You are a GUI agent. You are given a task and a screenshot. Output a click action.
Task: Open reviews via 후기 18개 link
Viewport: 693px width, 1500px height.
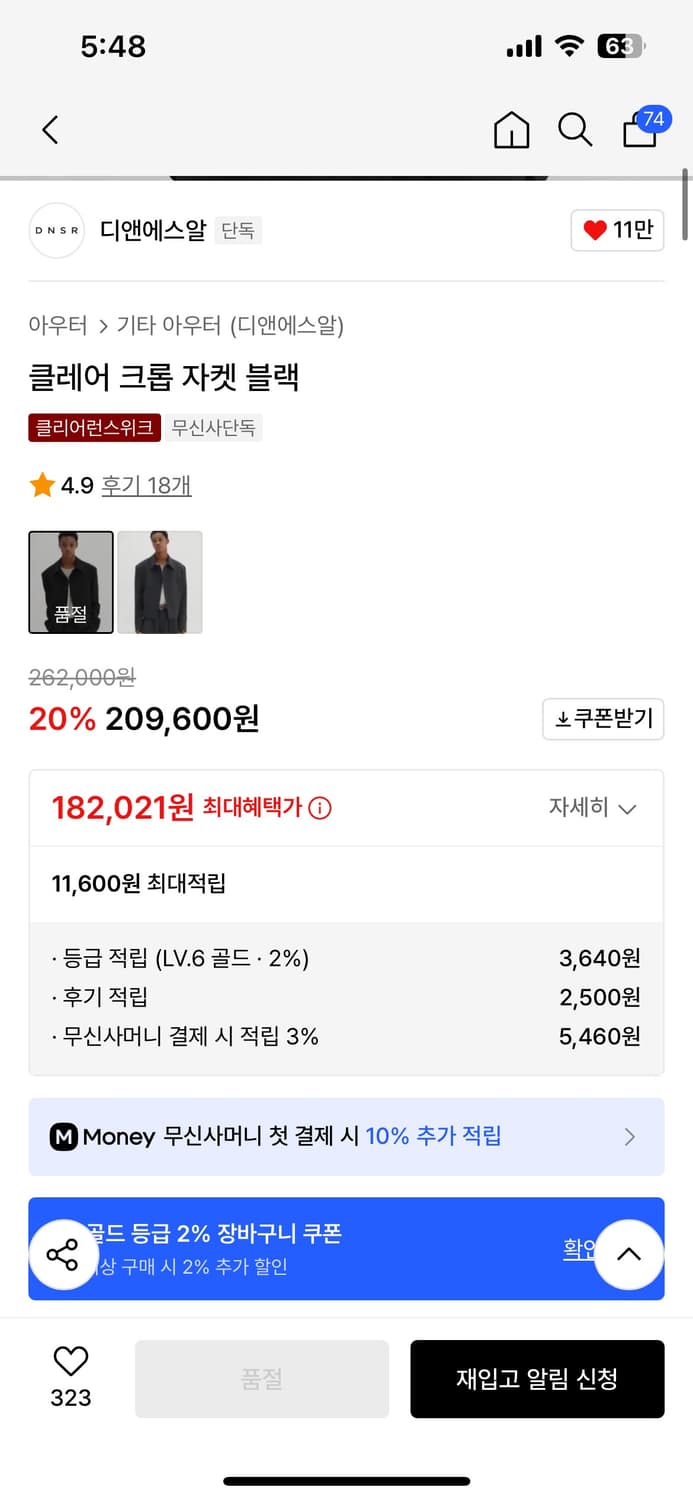tap(146, 485)
